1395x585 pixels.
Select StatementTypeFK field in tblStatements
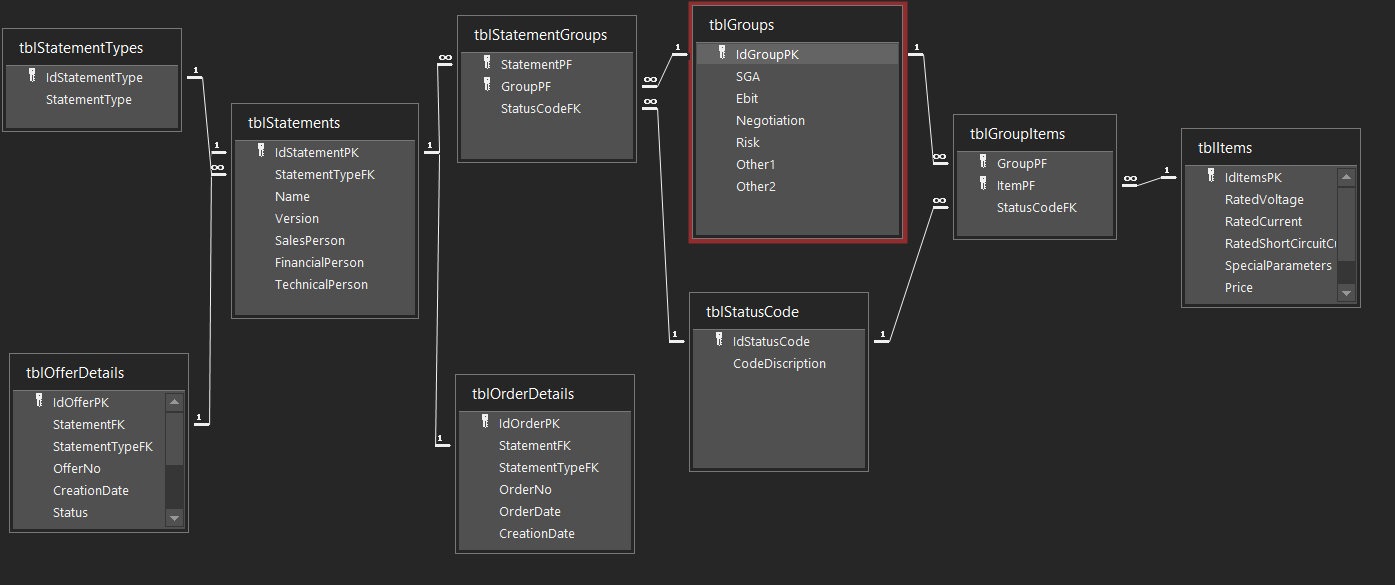(324, 174)
